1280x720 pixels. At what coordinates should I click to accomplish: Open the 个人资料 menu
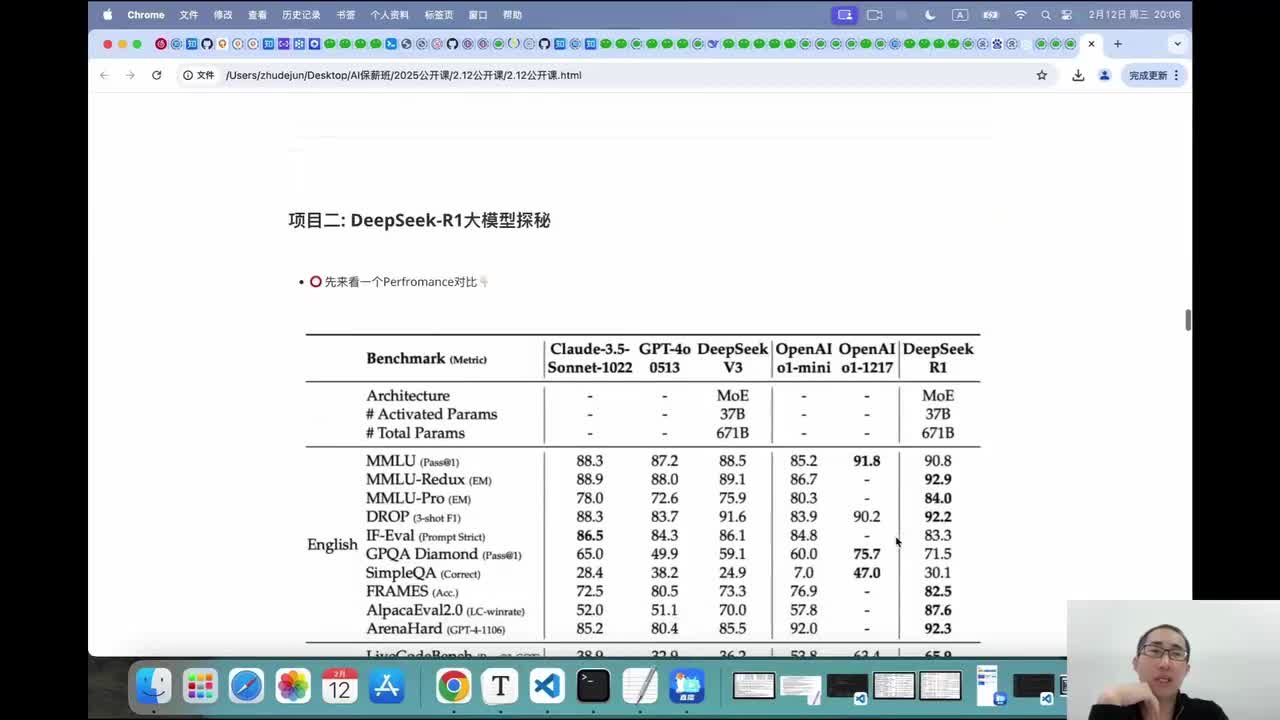coord(390,15)
